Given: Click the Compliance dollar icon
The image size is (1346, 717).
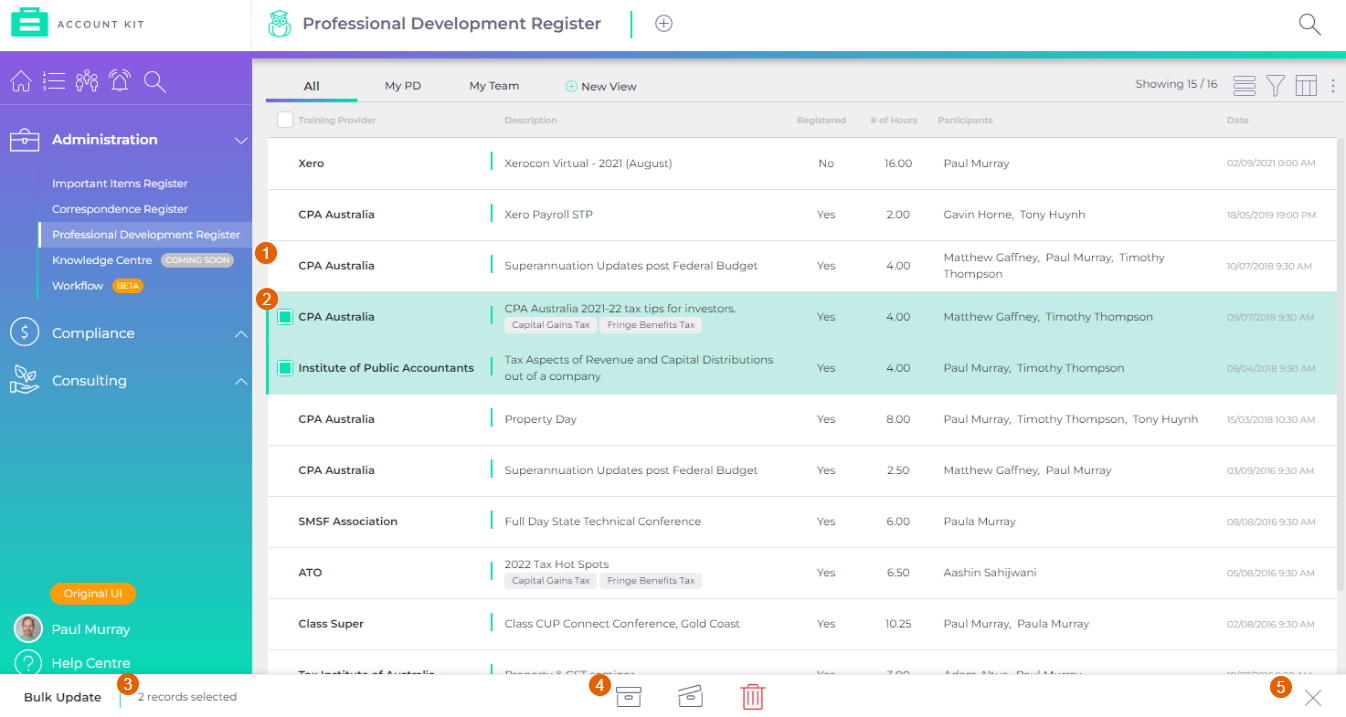Looking at the screenshot, I should pyautogui.click(x=24, y=332).
